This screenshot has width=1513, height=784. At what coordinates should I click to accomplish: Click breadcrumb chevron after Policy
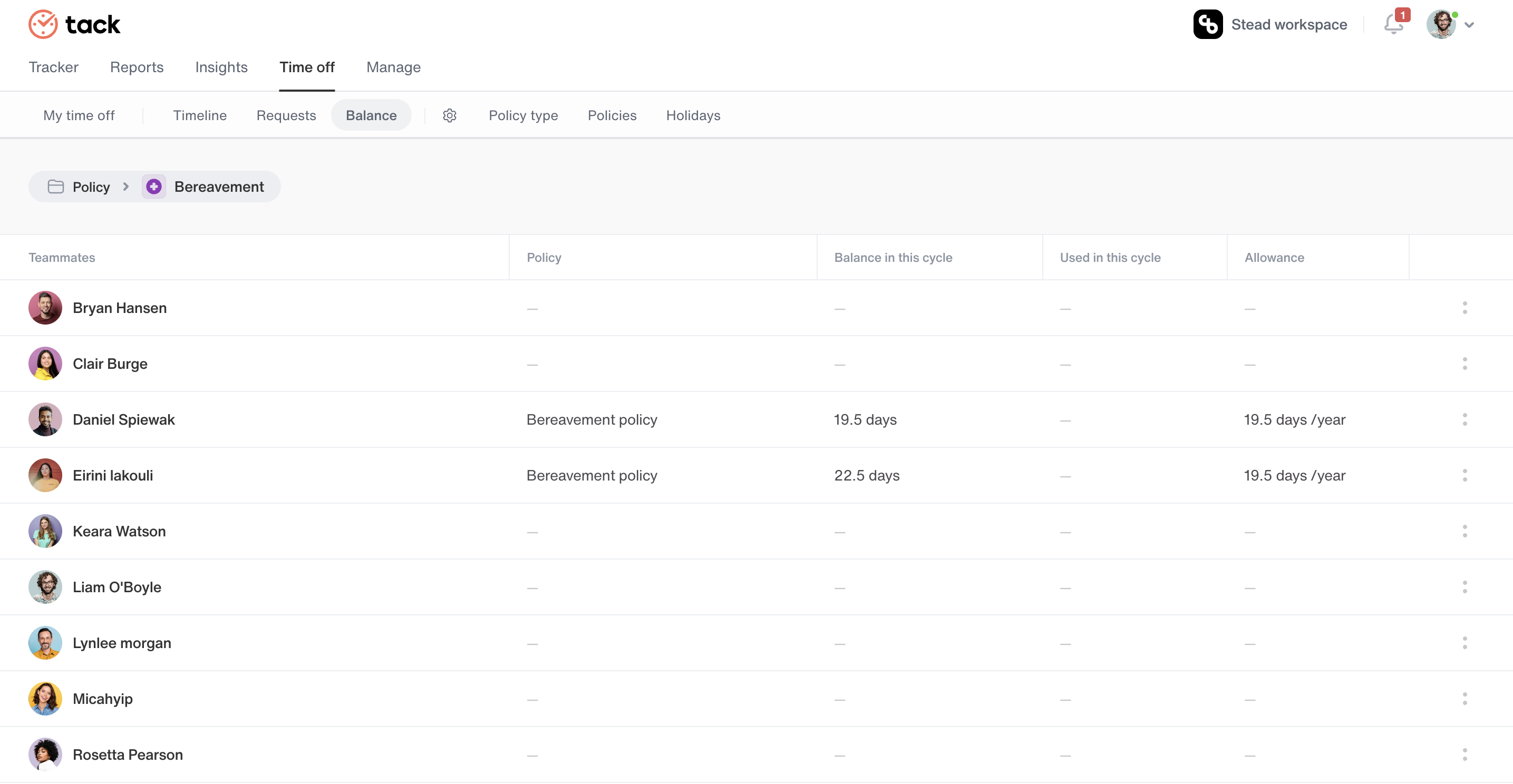(125, 187)
